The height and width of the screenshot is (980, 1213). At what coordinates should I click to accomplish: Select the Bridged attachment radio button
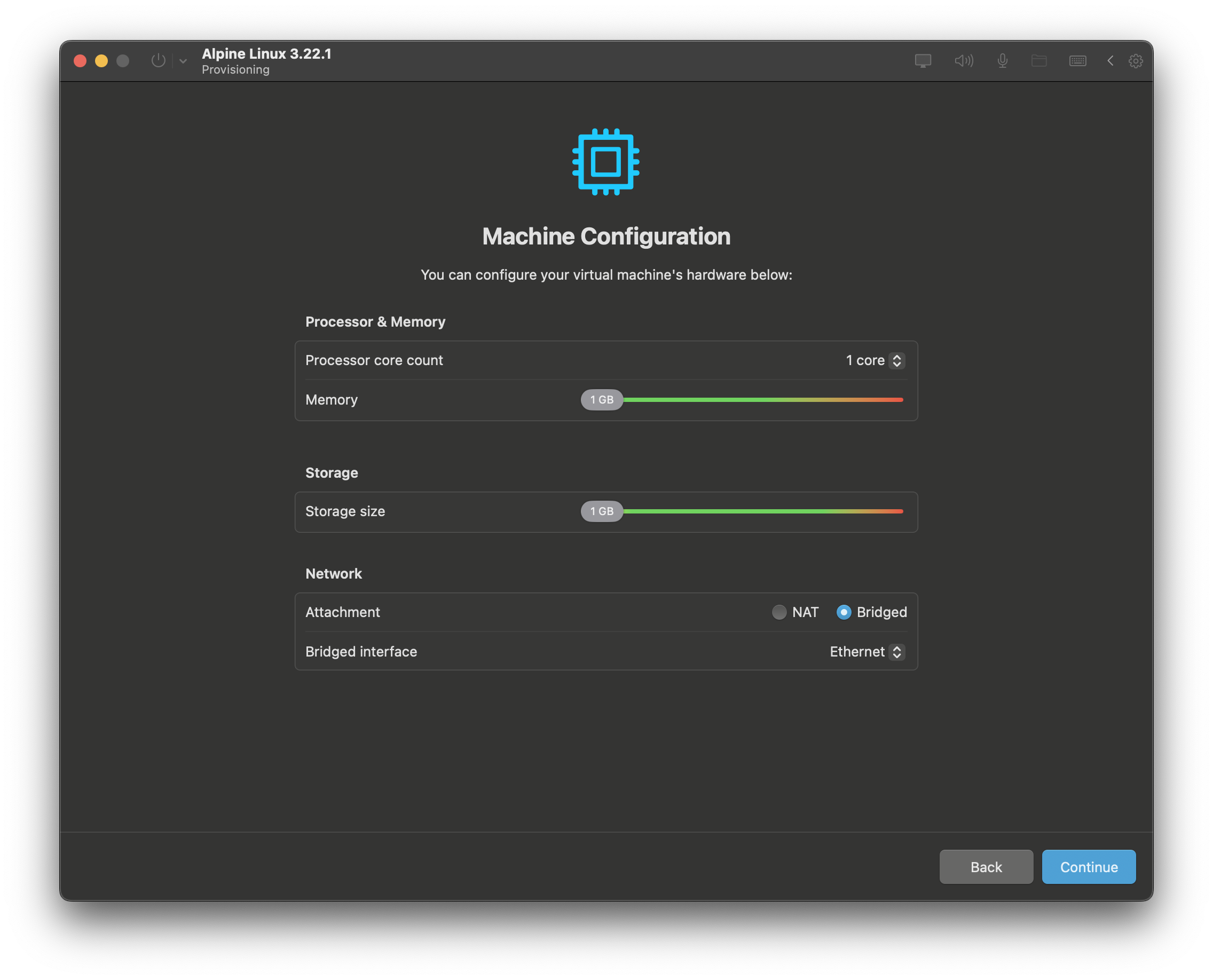click(x=844, y=612)
